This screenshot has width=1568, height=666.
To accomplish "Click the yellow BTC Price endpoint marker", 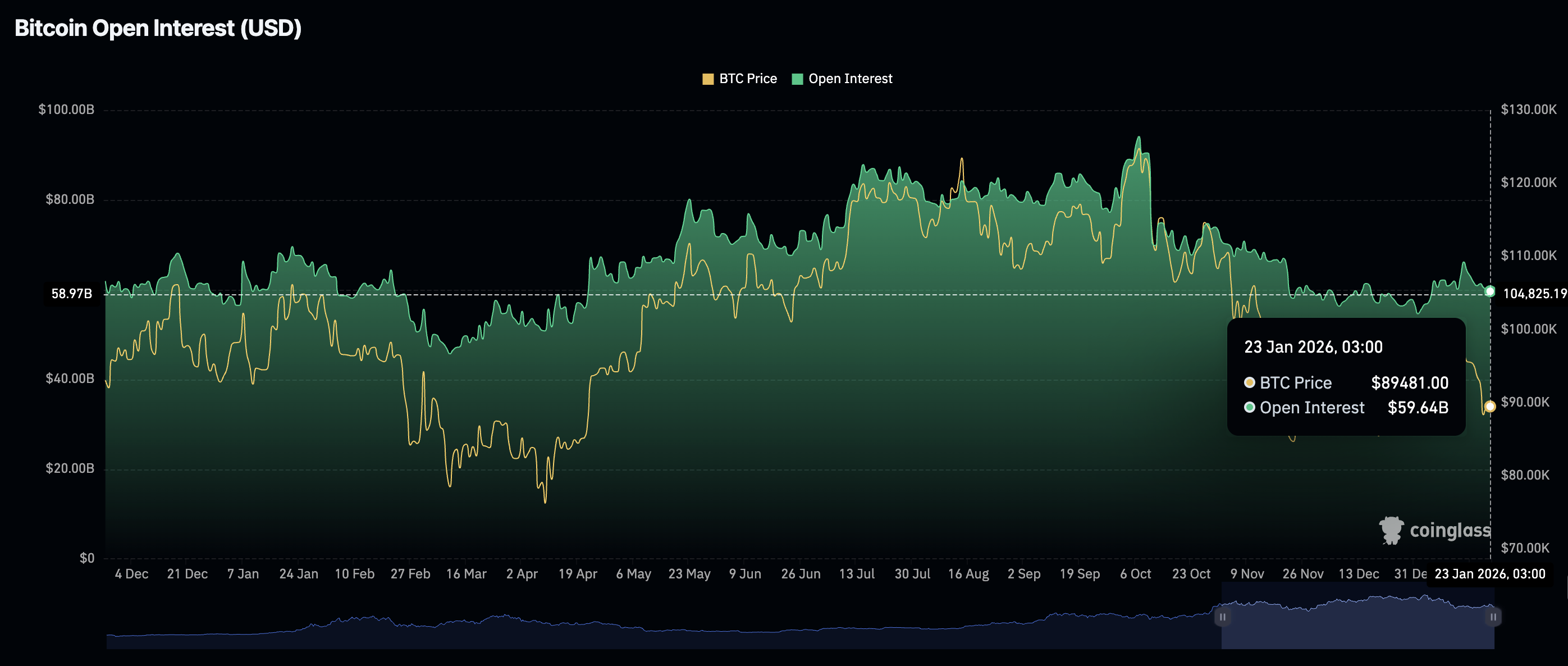I will point(1489,406).
